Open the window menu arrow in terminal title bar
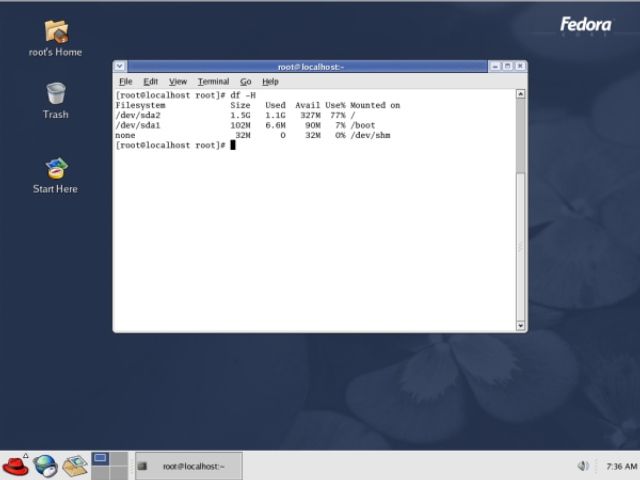The height and width of the screenshot is (480, 640). click(x=120, y=66)
